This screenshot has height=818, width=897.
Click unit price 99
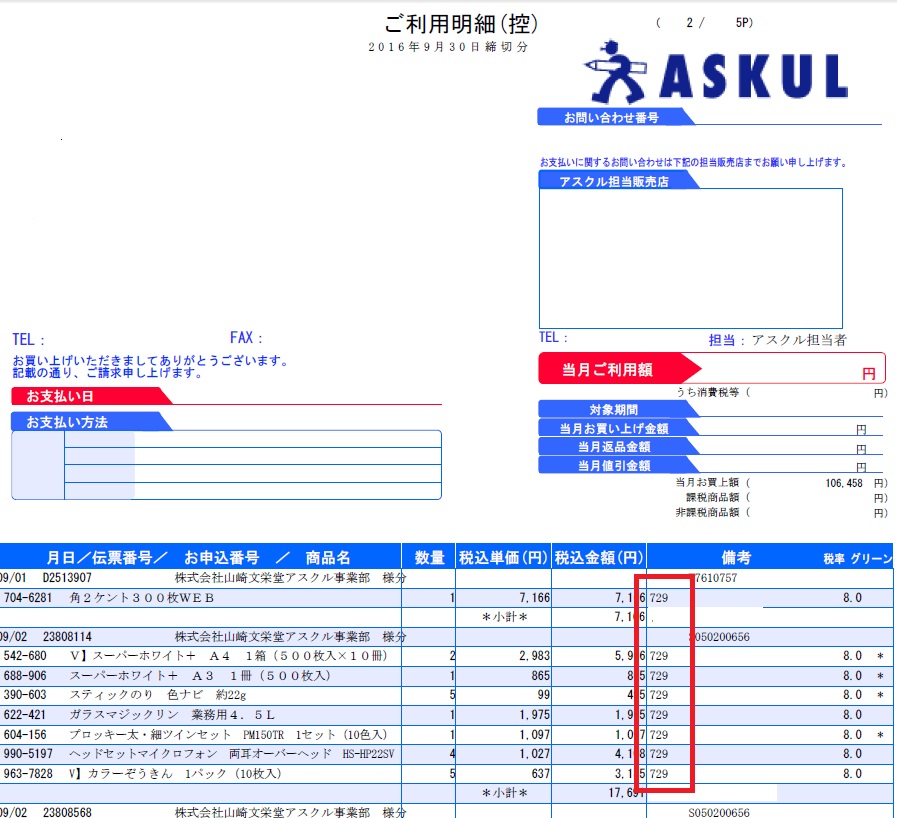[x=543, y=694]
